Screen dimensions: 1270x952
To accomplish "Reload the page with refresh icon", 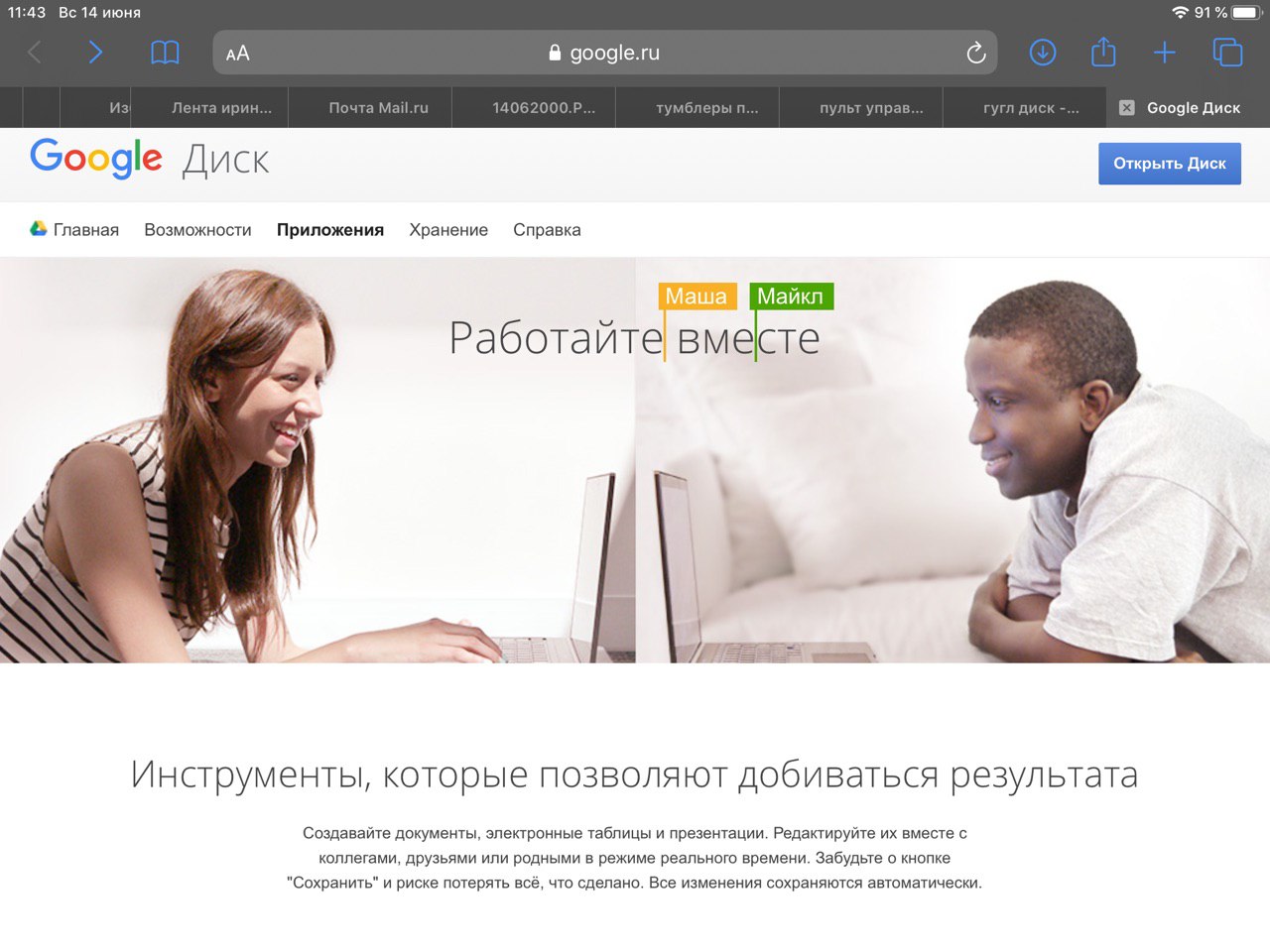I will 976,53.
